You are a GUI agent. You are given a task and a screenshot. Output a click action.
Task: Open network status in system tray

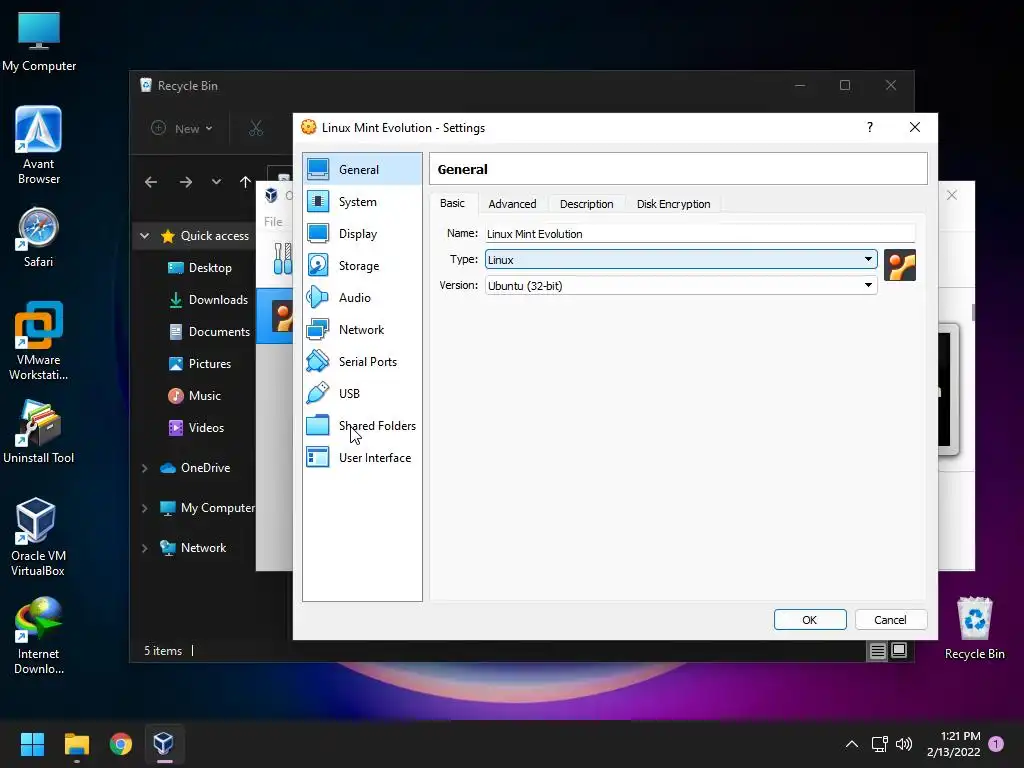click(879, 744)
